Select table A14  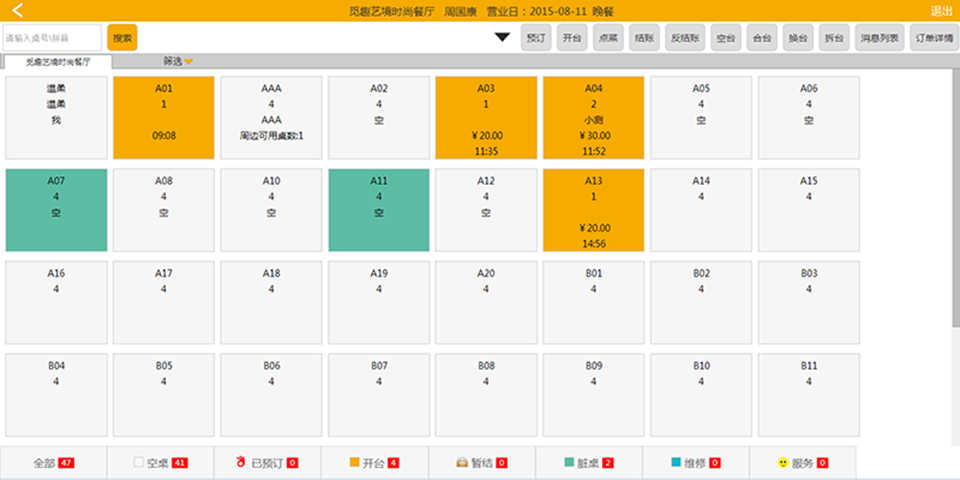(701, 210)
